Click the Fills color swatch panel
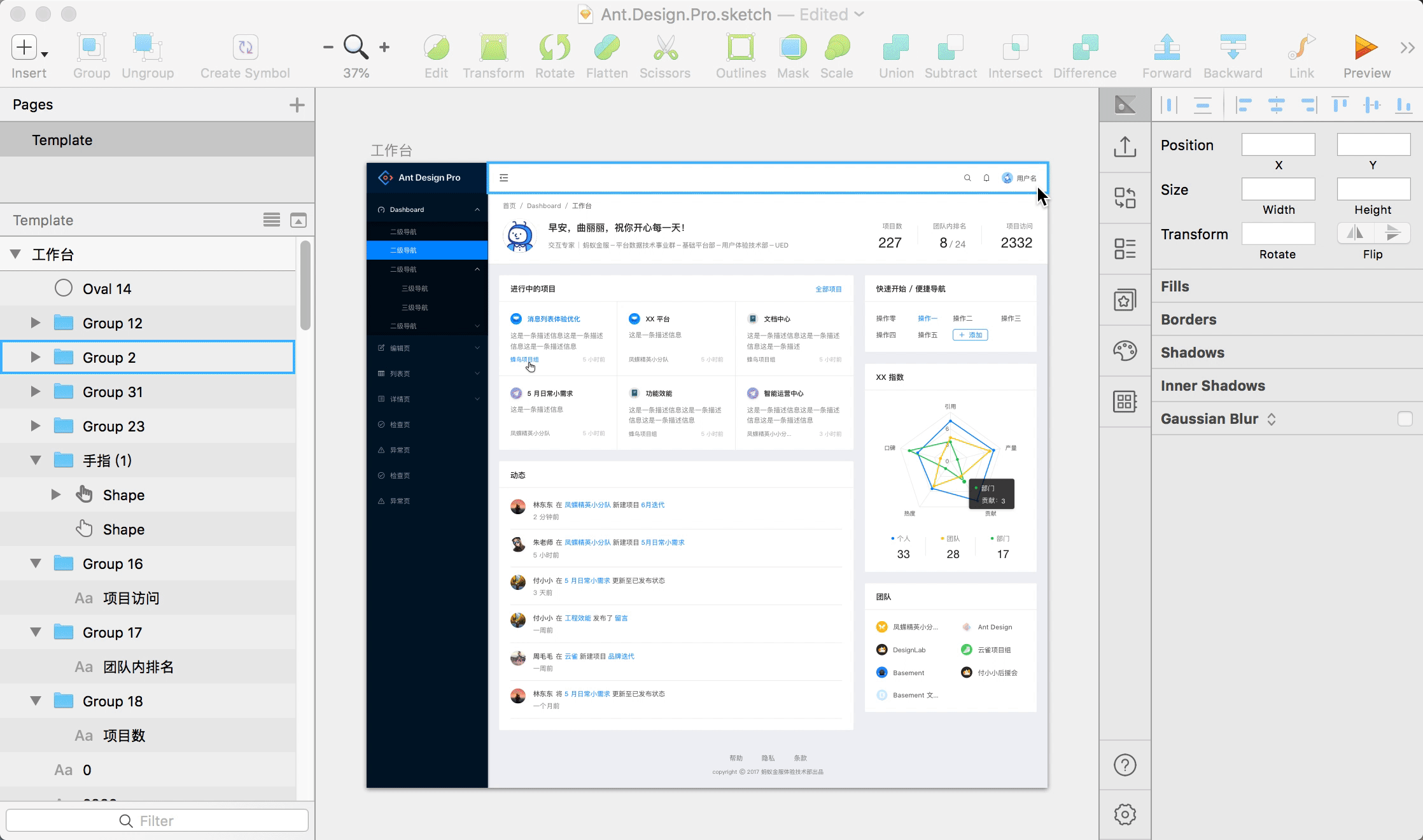Image resolution: width=1423 pixels, height=840 pixels. coord(1286,286)
